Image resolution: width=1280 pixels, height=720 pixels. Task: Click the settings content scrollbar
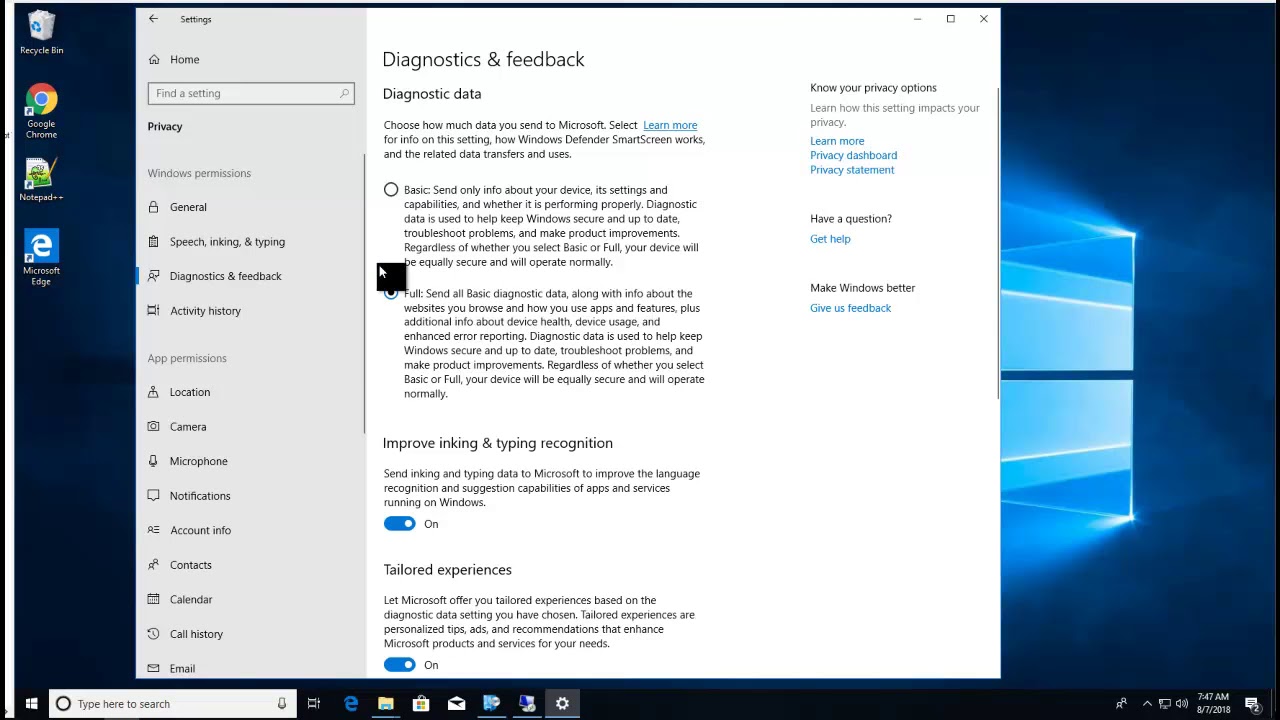click(997, 243)
